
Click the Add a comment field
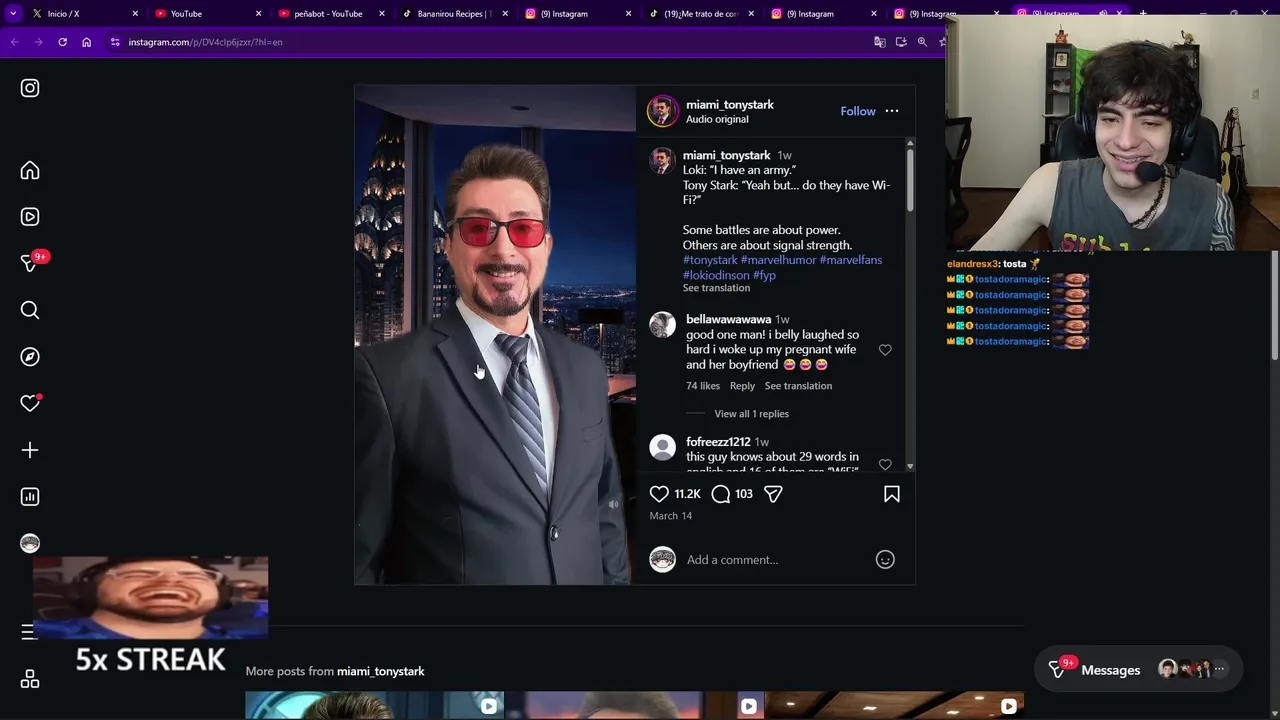tap(775, 560)
